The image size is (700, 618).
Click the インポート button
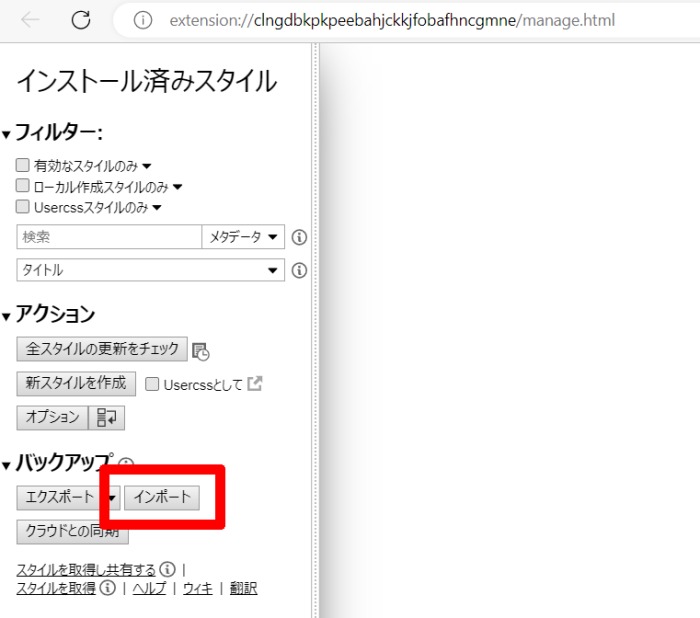pos(162,497)
